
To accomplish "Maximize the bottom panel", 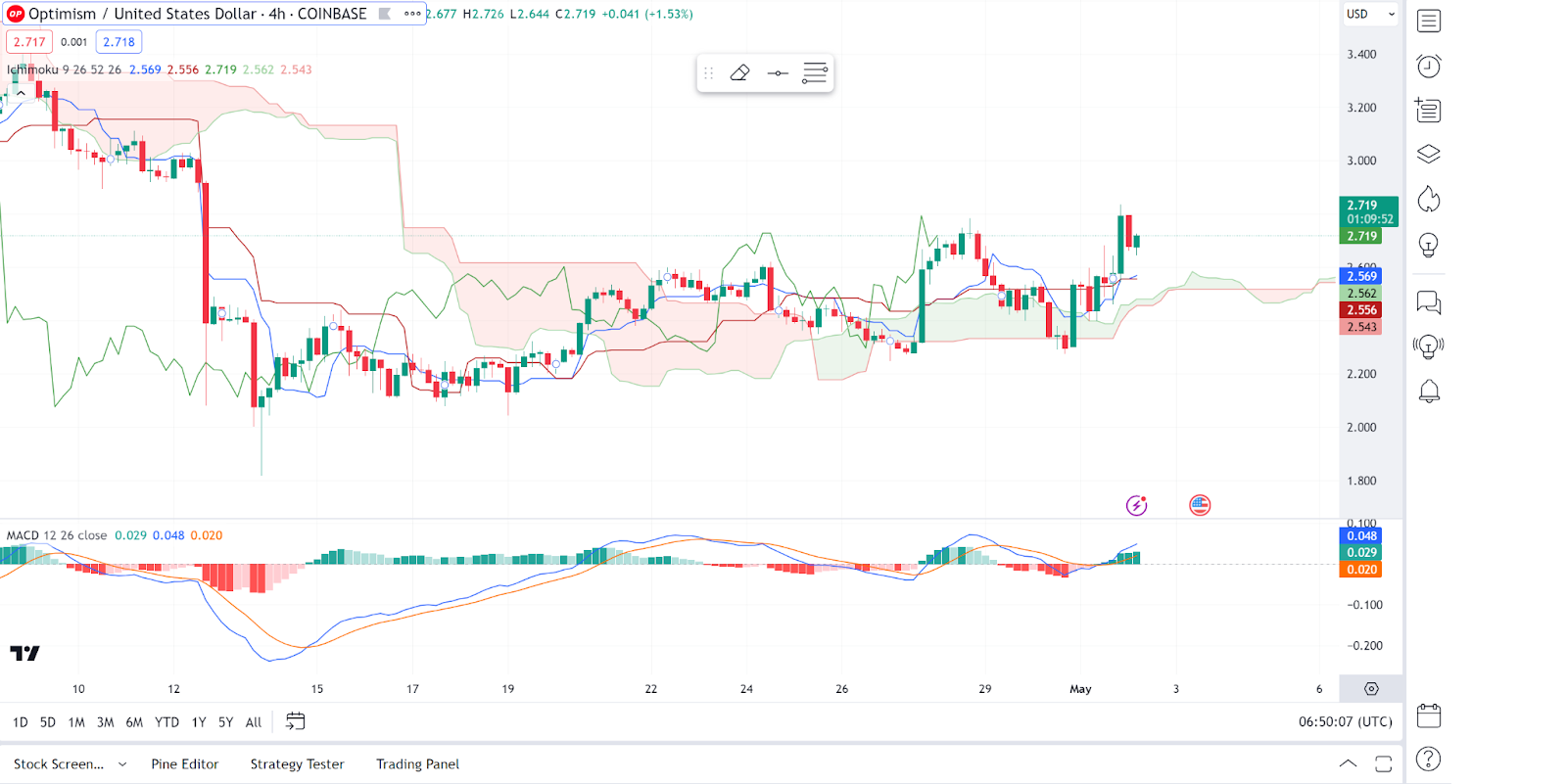I will (1383, 763).
